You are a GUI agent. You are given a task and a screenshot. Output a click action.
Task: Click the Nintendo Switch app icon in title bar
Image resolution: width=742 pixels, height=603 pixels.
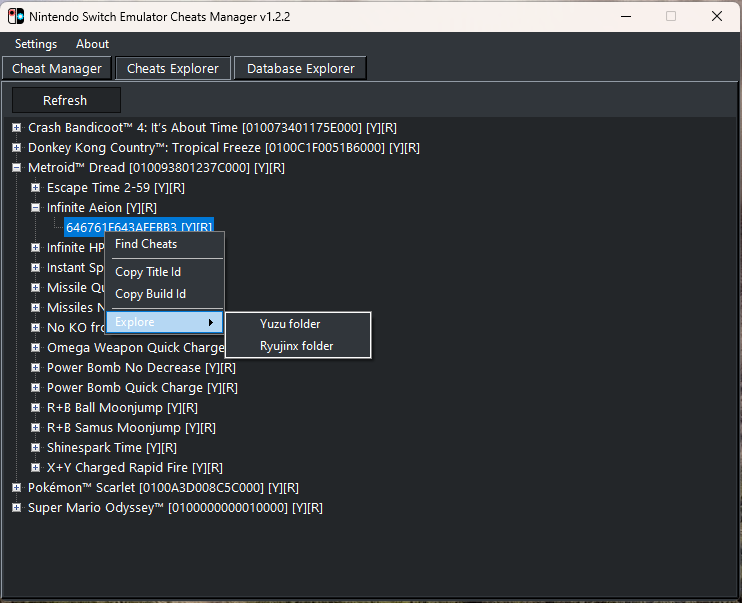tap(16, 17)
